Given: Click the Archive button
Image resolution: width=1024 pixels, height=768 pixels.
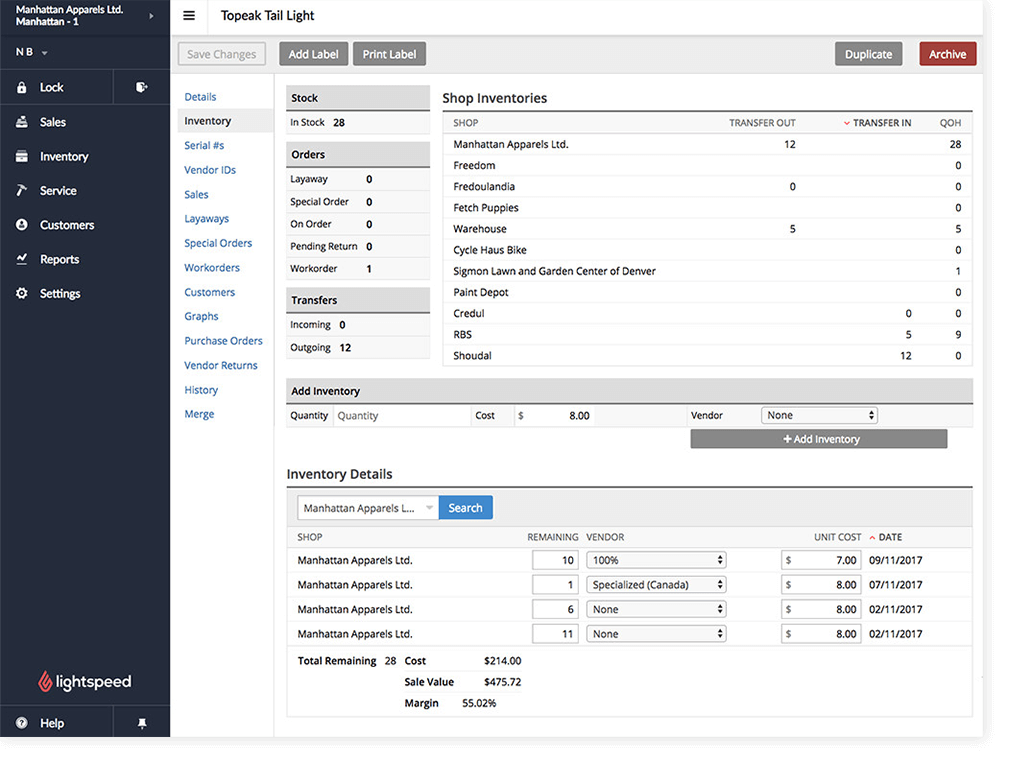Looking at the screenshot, I should [x=947, y=54].
